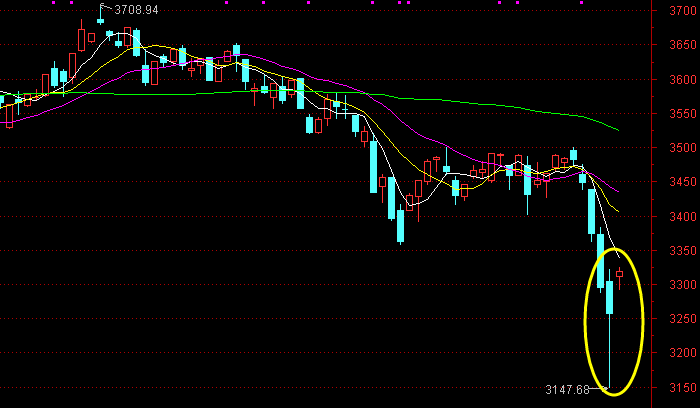700x408 pixels.
Task: Select the small cyan candle just below the 3708.94 label
Action: click(x=100, y=21)
